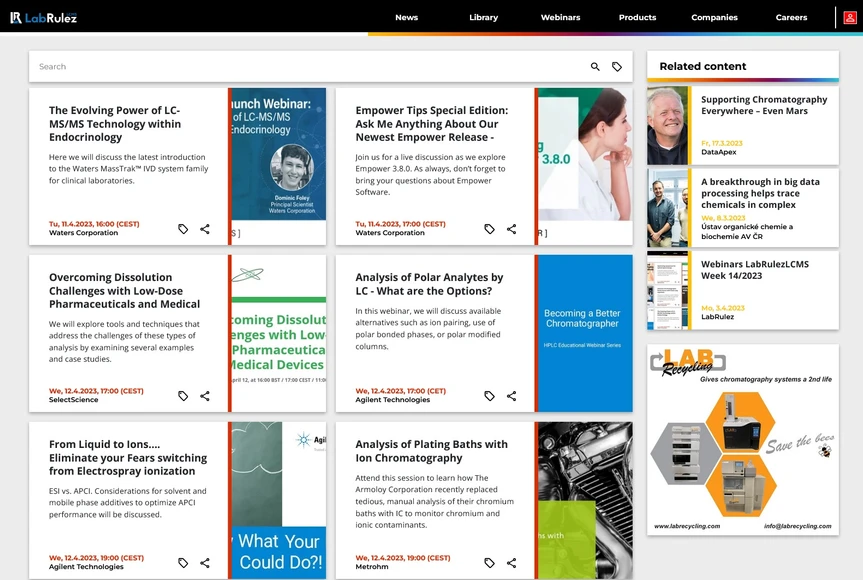Click 'Agilent Technologies' under From Liquid to Ions card

tap(86, 566)
